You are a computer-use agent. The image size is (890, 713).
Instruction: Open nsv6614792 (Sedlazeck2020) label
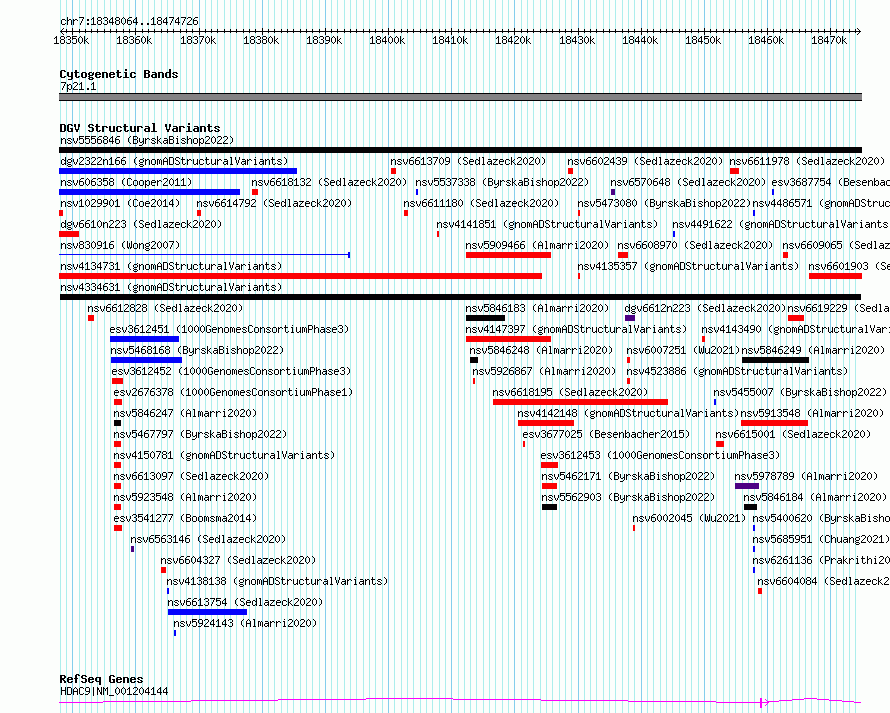(x=274, y=203)
